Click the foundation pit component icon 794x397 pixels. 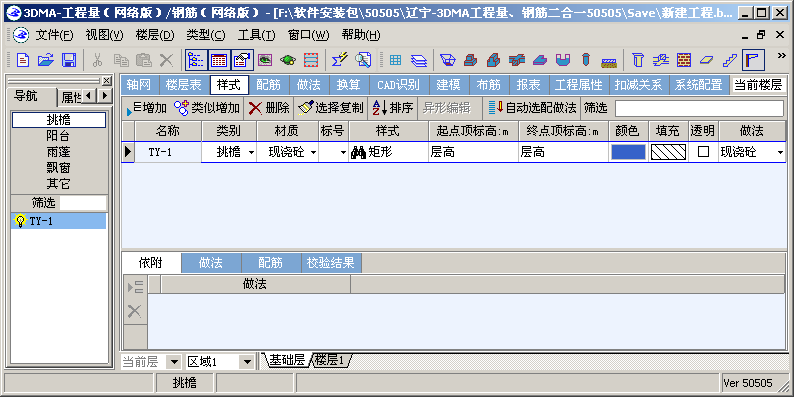pyautogui.click(x=448, y=60)
